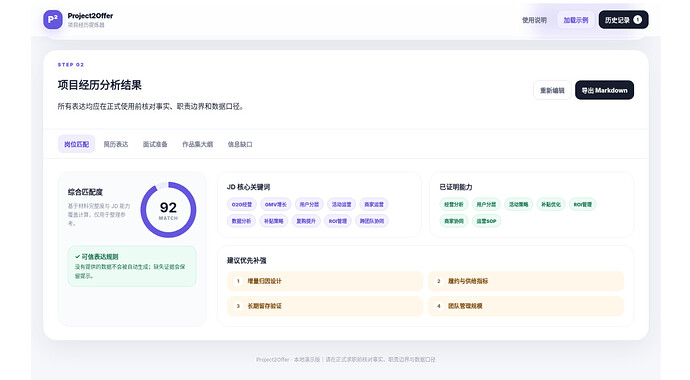Click the green 经营分析 ability tag
This screenshot has height=380, width=690.
click(454, 204)
